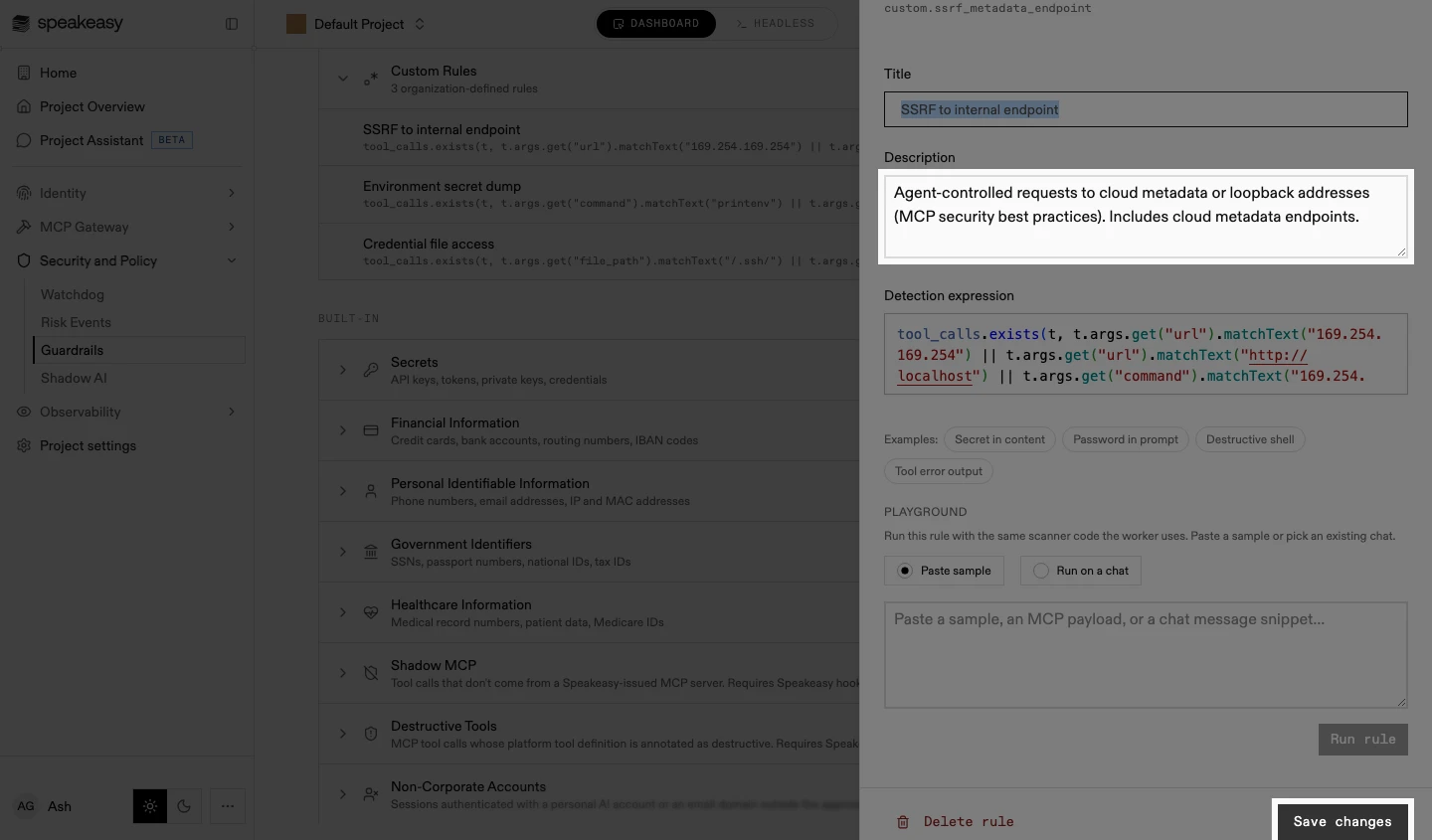Click the Identity fingerprint icon
1432x840 pixels.
pos(24,193)
